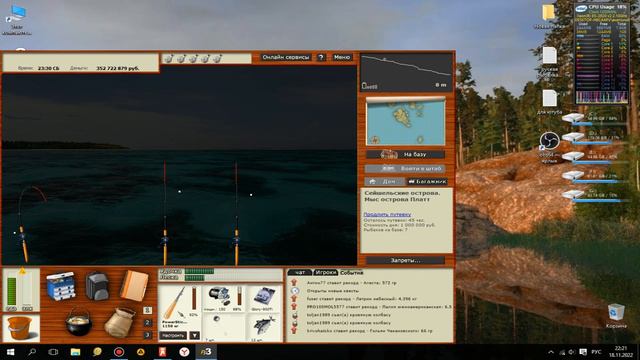Screen dimensions: 640x360
Task: Click the money amount 352 722 879 руб.
Action: (118, 68)
